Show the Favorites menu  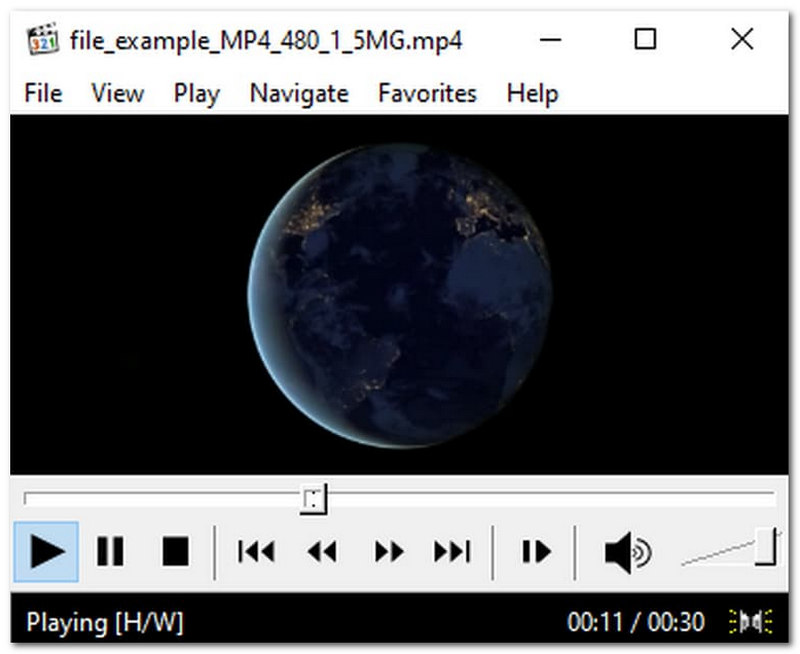click(427, 94)
